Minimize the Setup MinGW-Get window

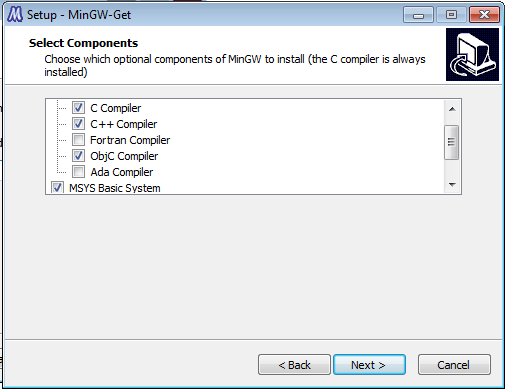pyautogui.click(x=418, y=15)
